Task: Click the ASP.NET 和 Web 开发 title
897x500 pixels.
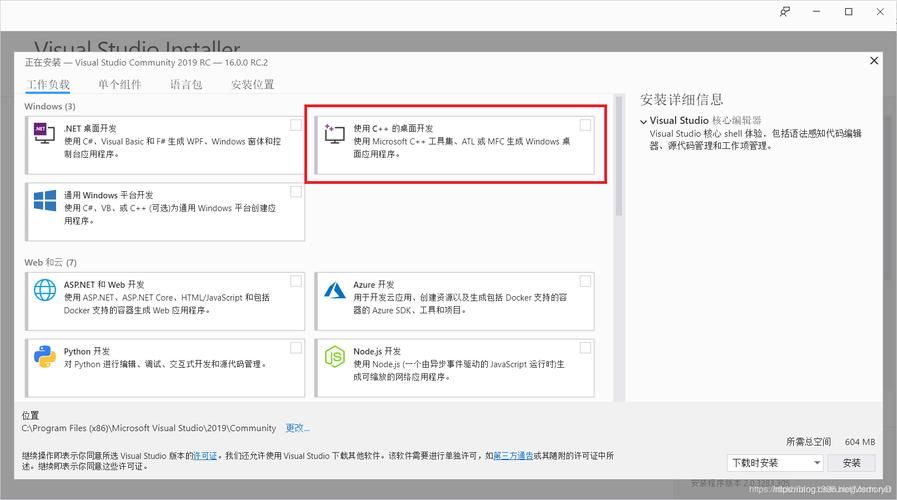Action: [x=104, y=284]
